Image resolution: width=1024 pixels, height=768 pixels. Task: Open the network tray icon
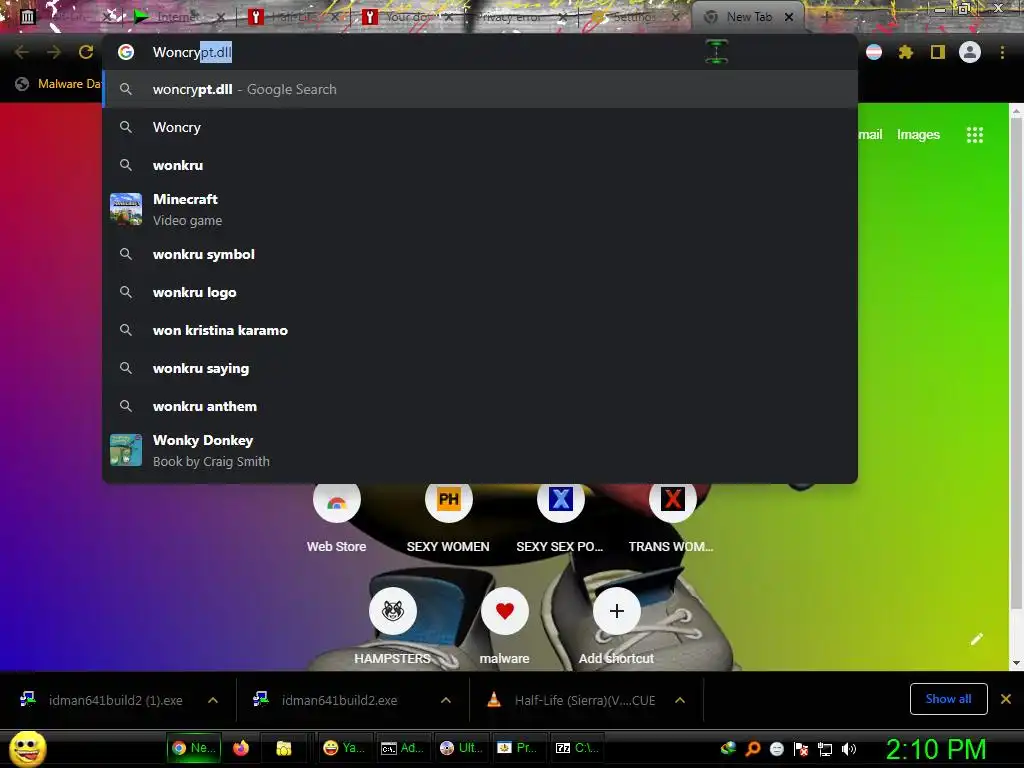(825, 749)
